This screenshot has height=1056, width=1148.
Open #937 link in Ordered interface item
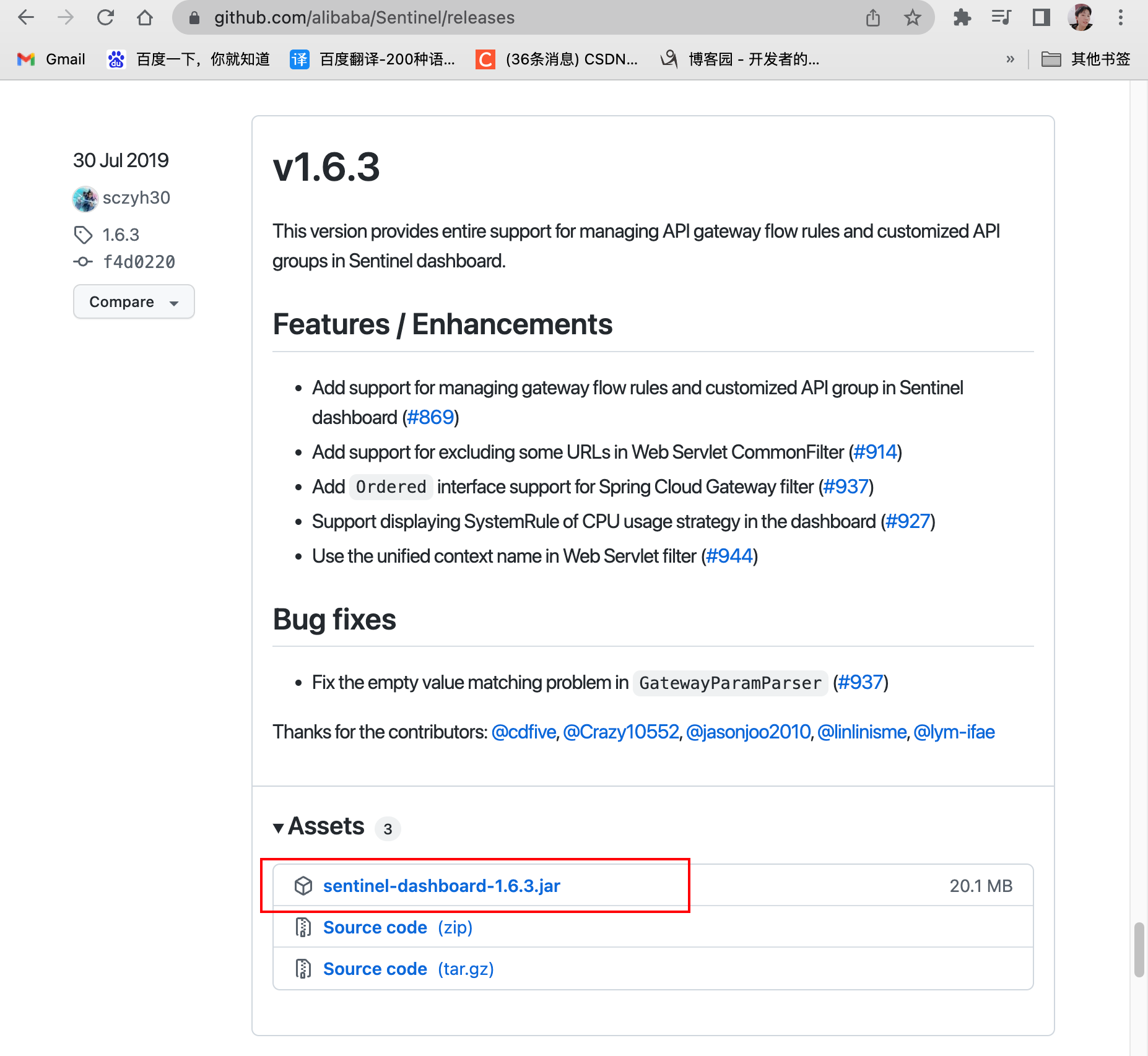846,487
